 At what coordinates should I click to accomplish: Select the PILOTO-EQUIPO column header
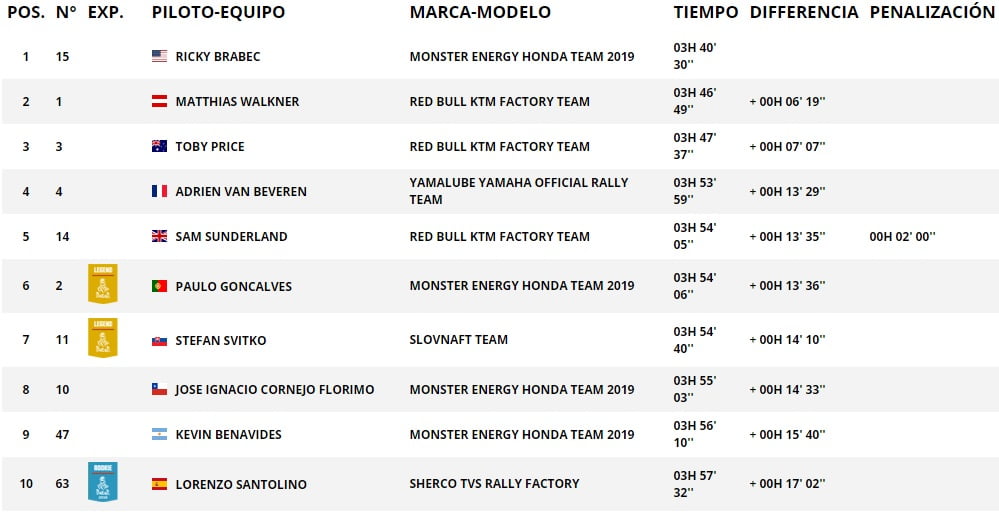pyautogui.click(x=219, y=12)
